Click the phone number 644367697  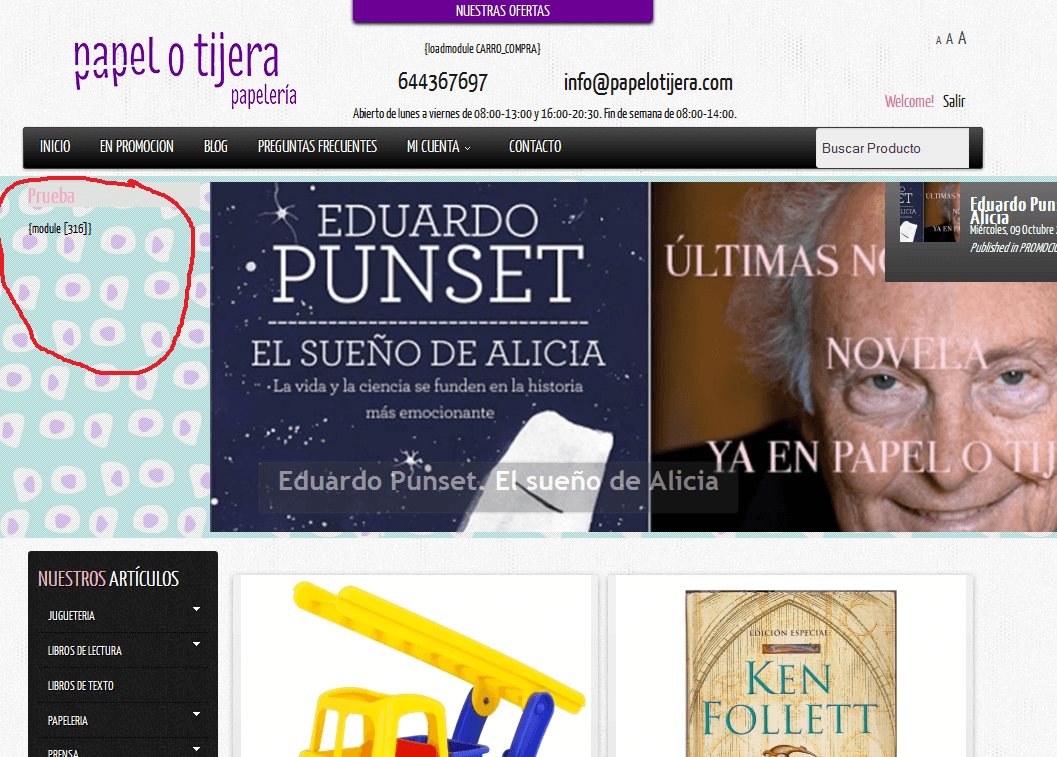pos(442,82)
